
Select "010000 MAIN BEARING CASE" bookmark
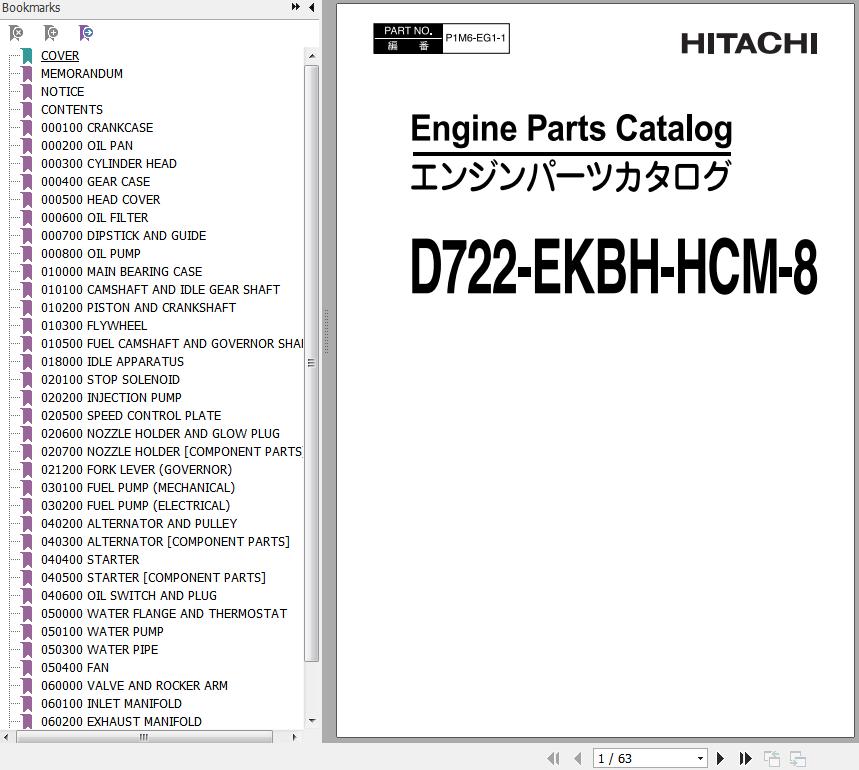click(121, 272)
